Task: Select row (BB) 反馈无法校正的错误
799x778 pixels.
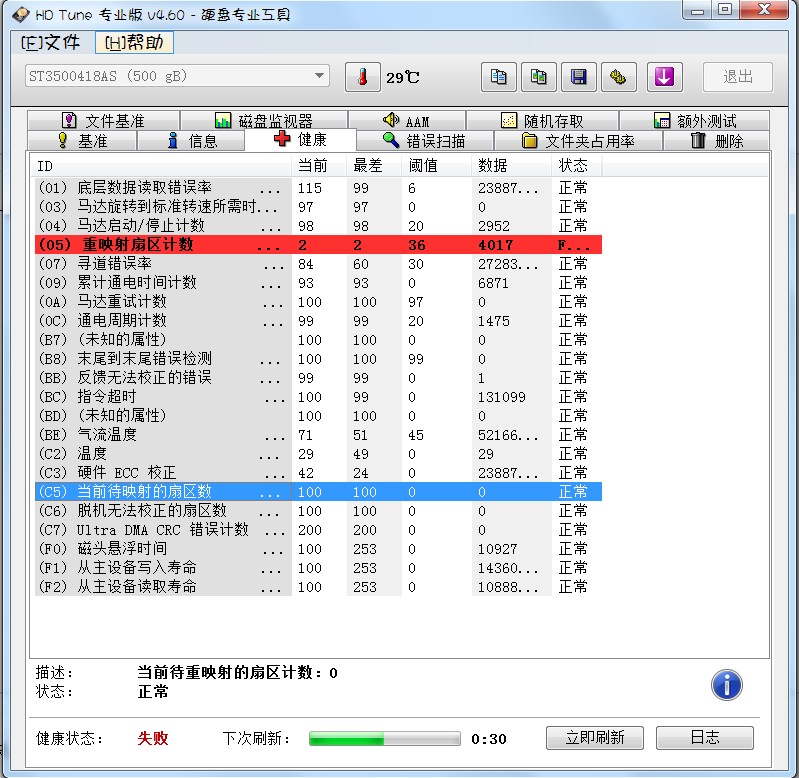Action: pos(318,378)
